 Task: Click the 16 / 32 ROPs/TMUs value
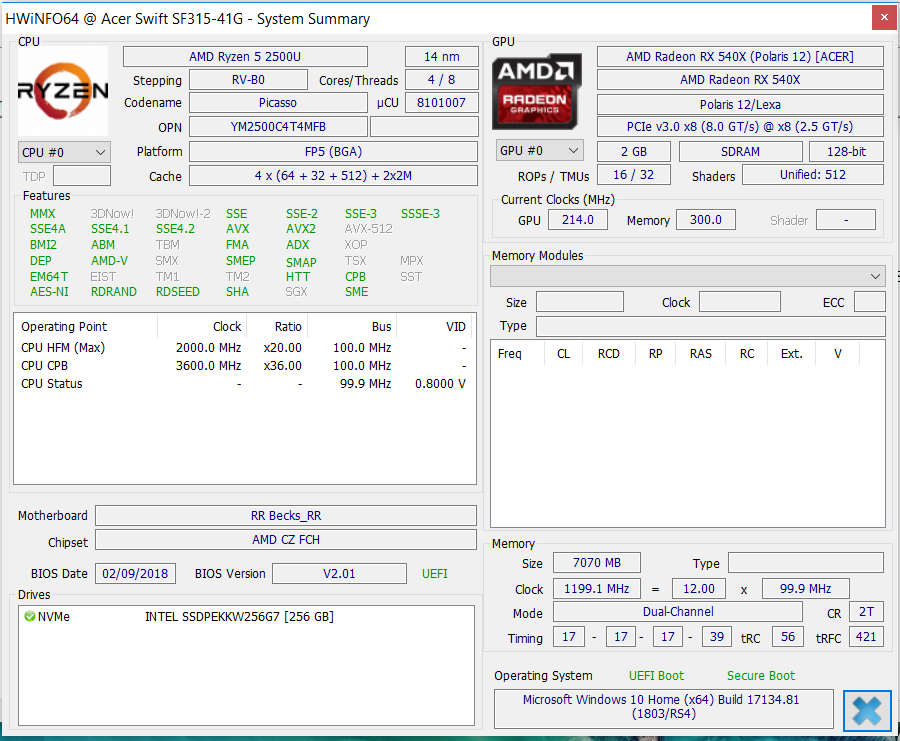pos(634,174)
